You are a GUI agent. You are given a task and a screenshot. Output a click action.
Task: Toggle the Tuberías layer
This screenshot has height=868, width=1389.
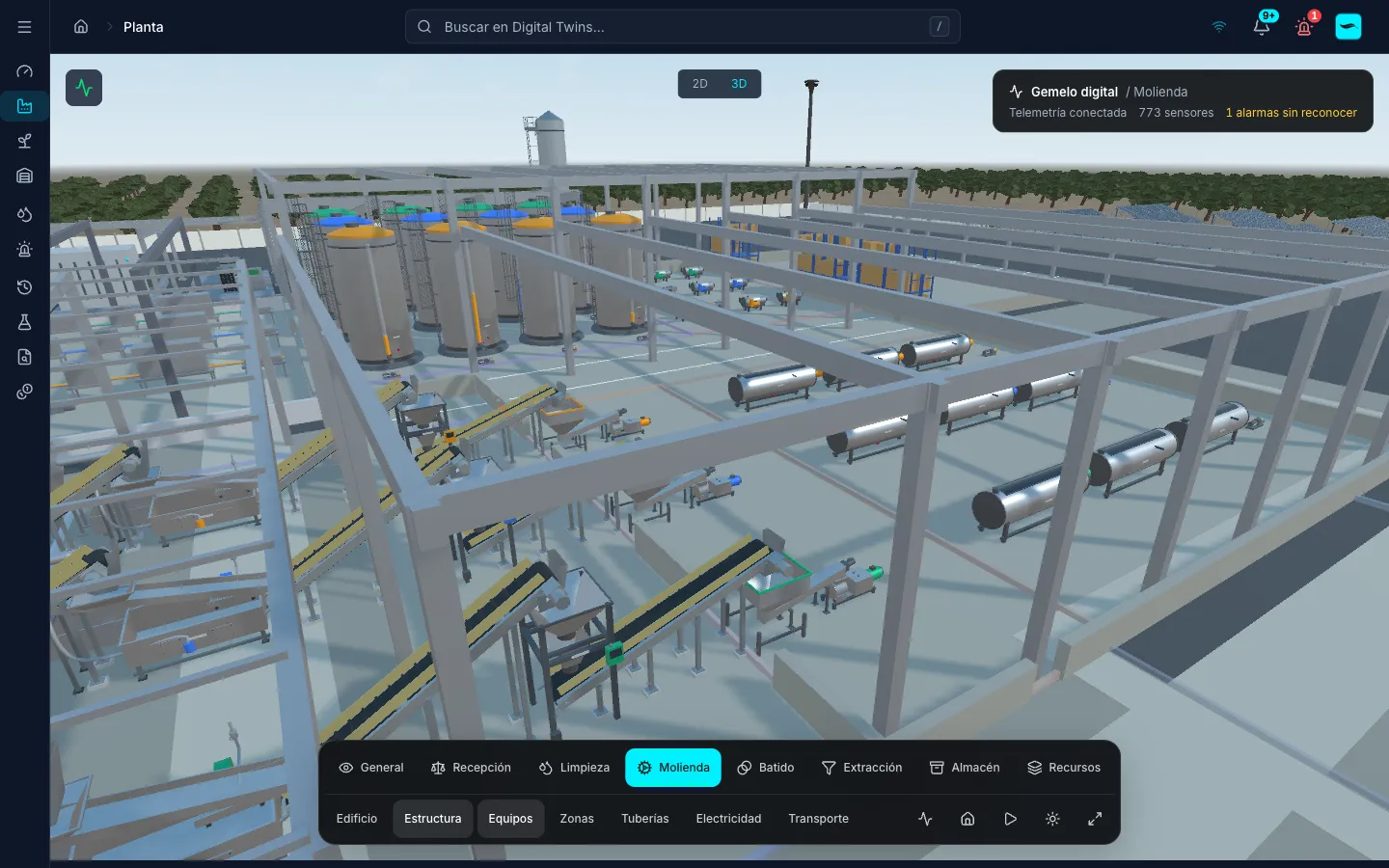pyautogui.click(x=645, y=819)
